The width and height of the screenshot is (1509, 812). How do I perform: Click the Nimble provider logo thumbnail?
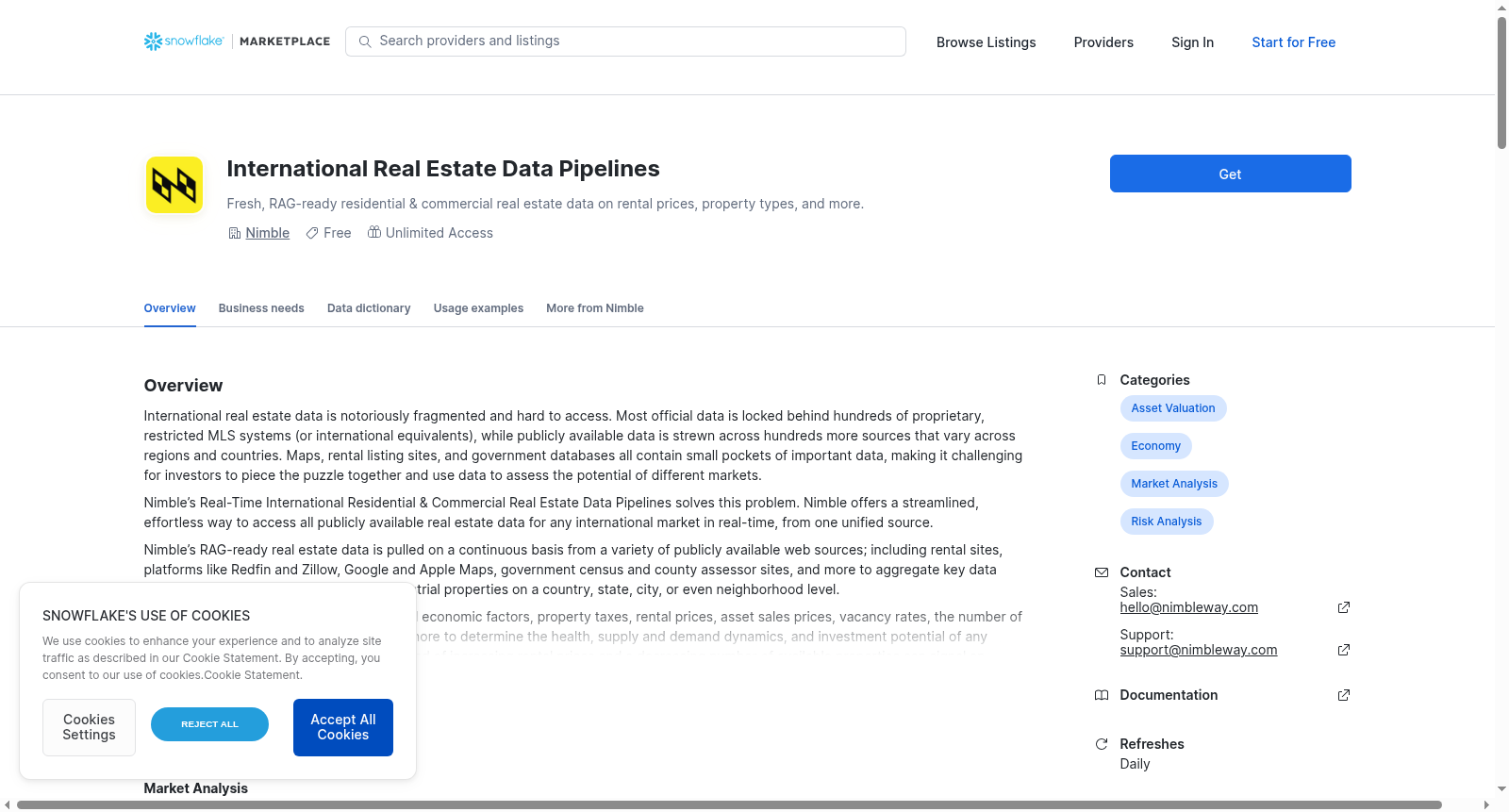coord(174,185)
